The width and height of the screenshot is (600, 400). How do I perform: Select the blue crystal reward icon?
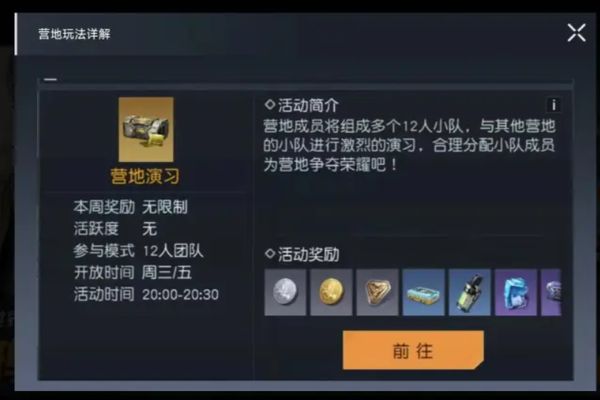pos(516,292)
